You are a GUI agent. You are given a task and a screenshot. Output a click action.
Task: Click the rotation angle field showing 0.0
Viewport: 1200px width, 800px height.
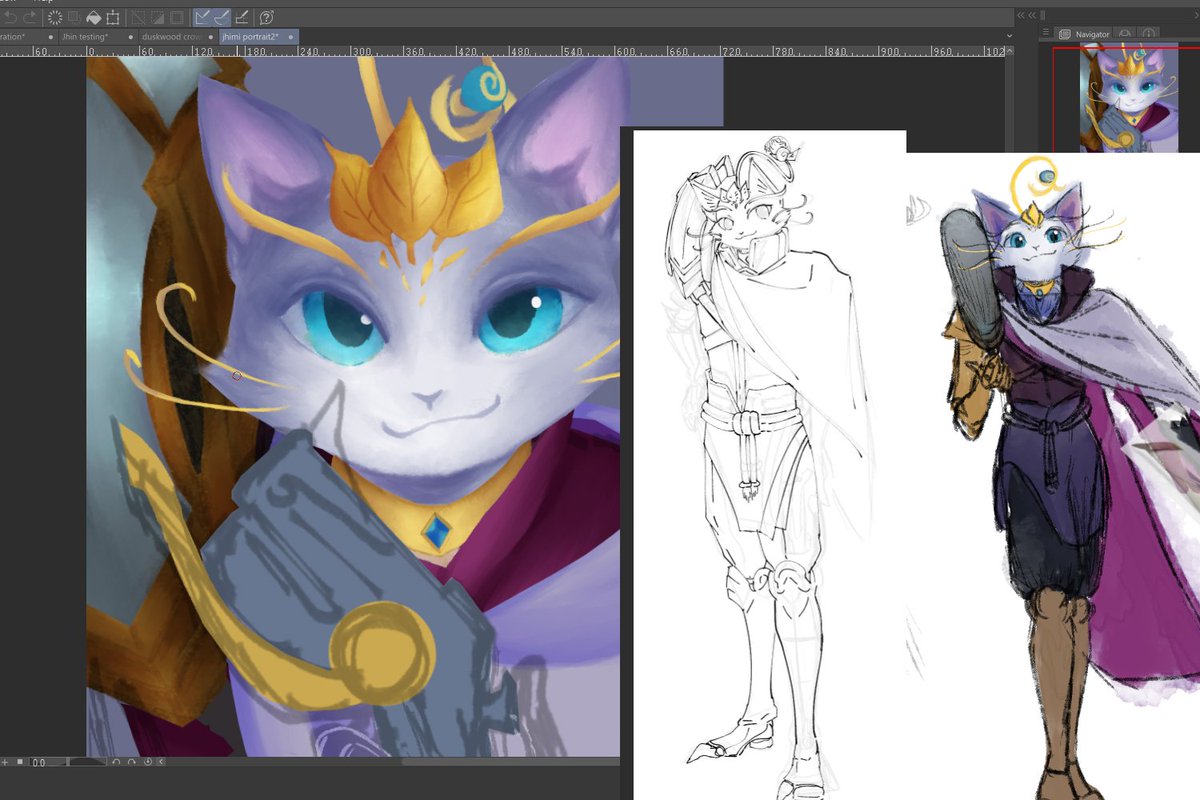[x=40, y=762]
